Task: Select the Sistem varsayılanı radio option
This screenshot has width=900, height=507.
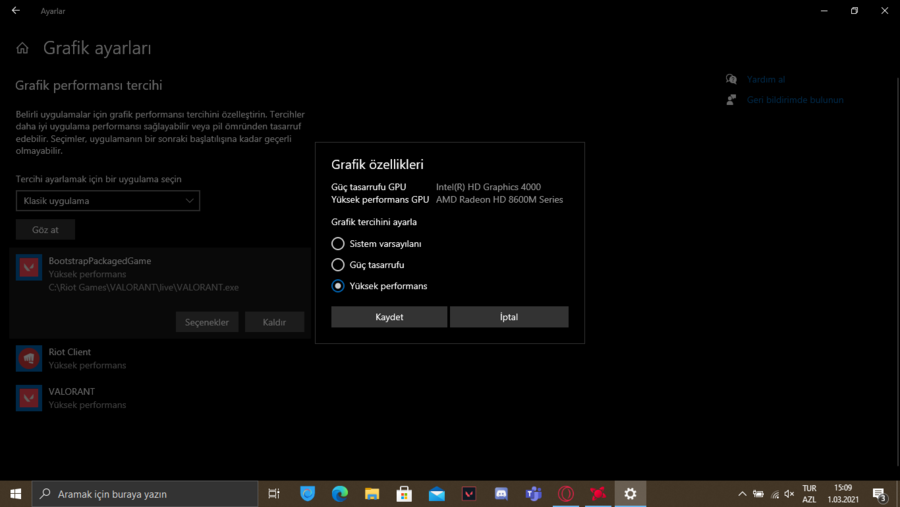Action: [x=338, y=244]
